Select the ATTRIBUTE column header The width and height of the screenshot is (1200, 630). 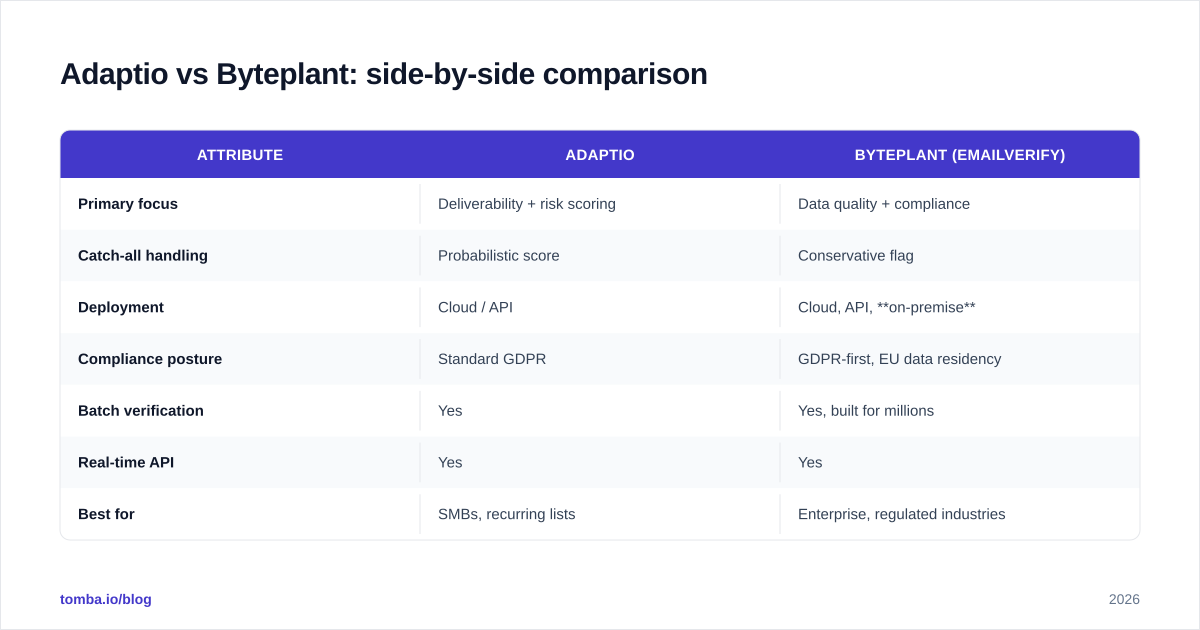pos(240,155)
